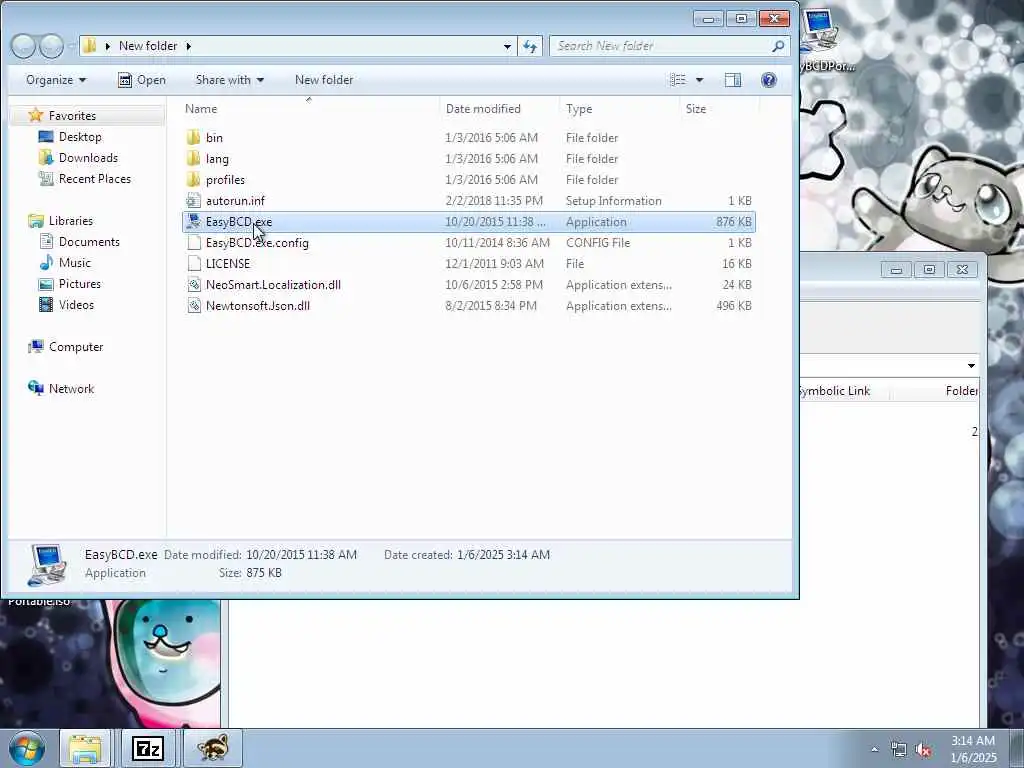Toggle the preview pane icon

(733, 80)
